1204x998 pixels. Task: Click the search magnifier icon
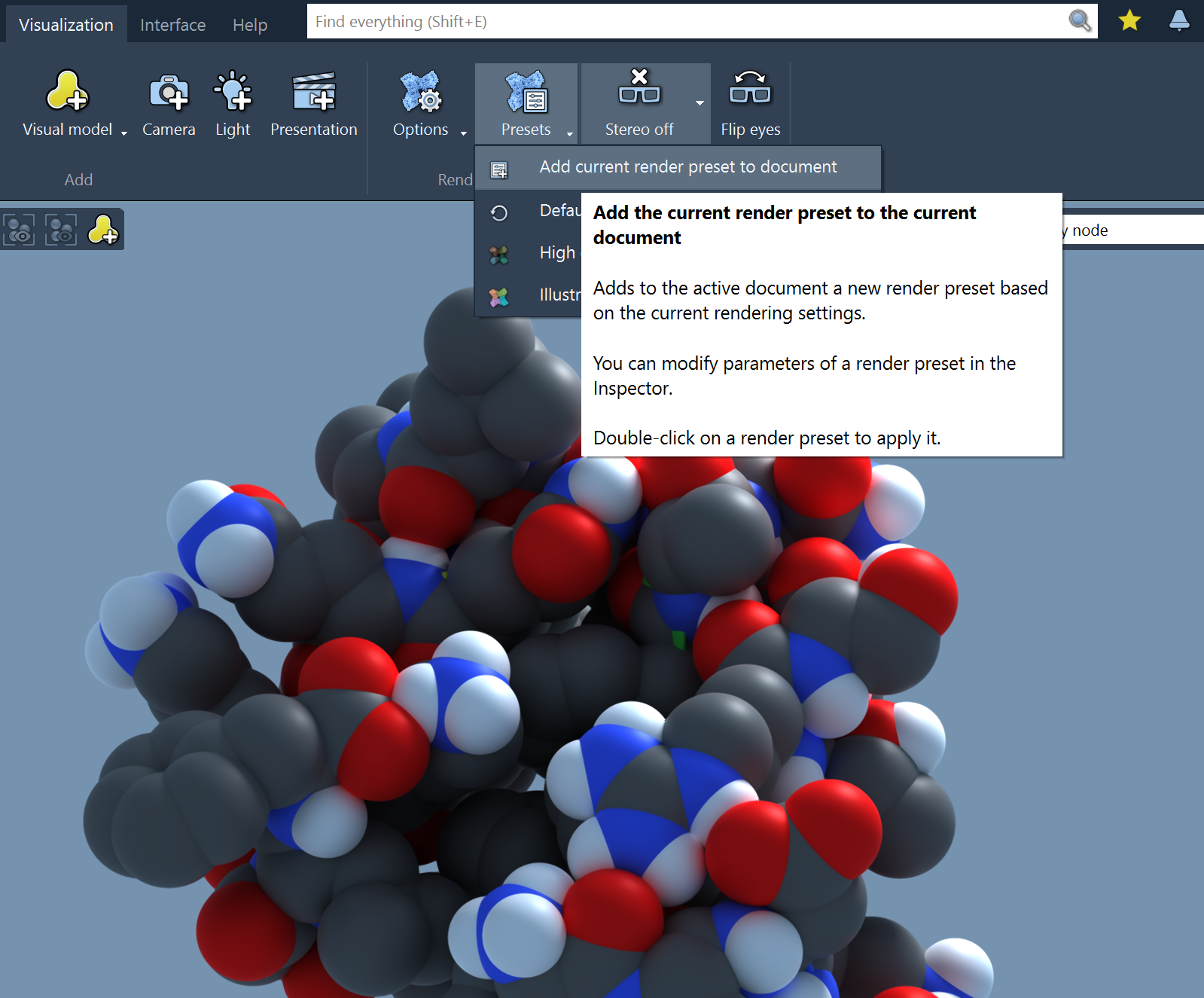[x=1081, y=21]
